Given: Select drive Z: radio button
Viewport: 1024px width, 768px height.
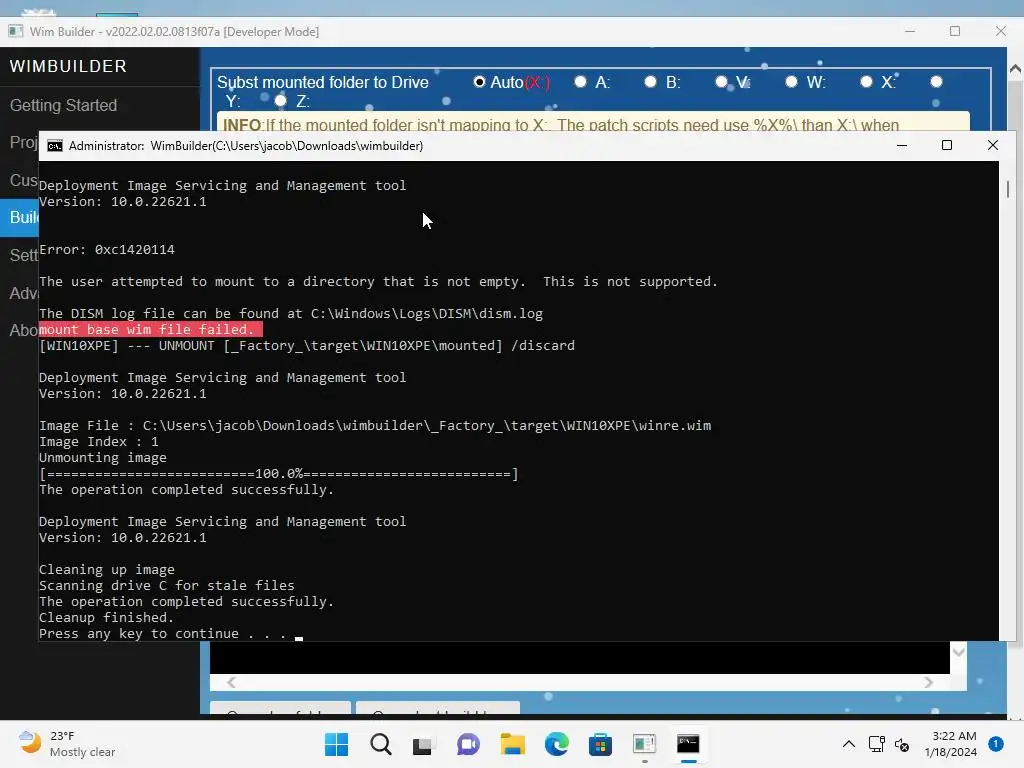Looking at the screenshot, I should [x=281, y=101].
